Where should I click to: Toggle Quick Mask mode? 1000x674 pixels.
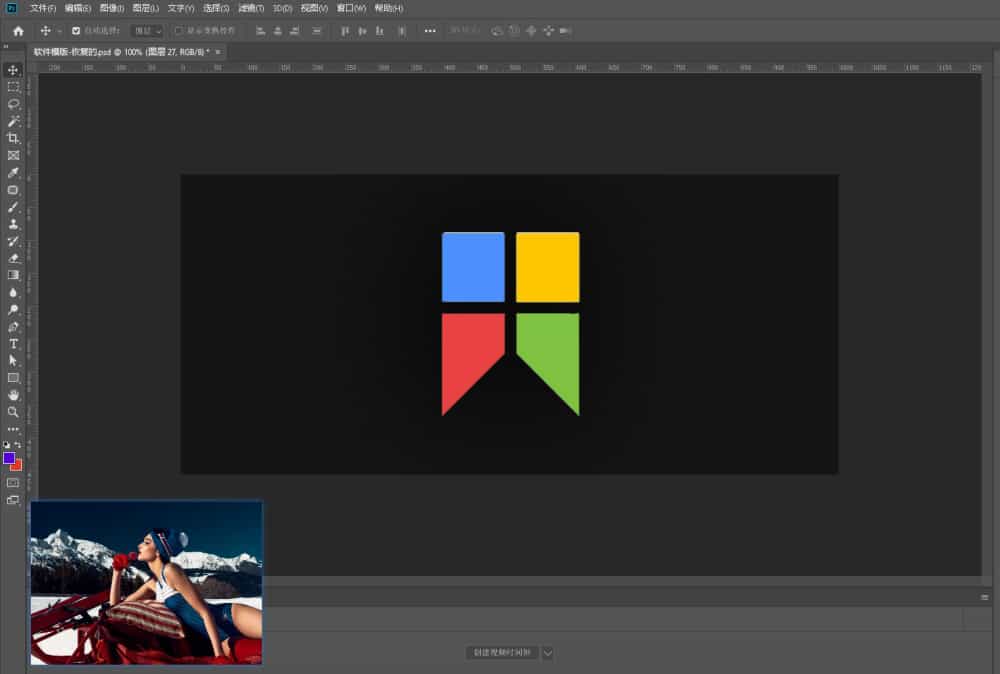coord(13,483)
